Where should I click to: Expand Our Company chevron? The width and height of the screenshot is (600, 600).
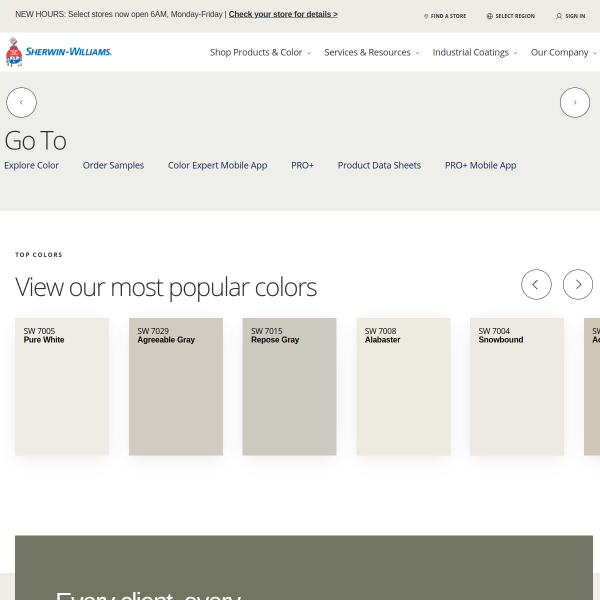point(595,53)
